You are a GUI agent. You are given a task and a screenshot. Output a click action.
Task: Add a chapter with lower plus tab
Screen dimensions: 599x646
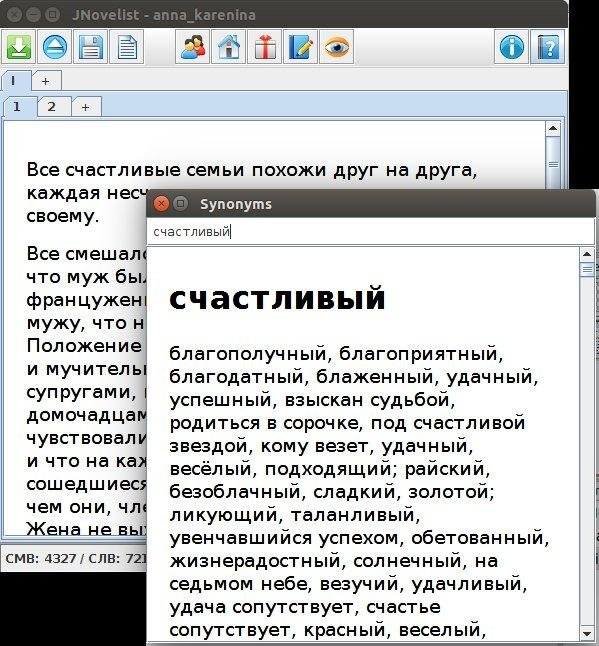pos(86,107)
